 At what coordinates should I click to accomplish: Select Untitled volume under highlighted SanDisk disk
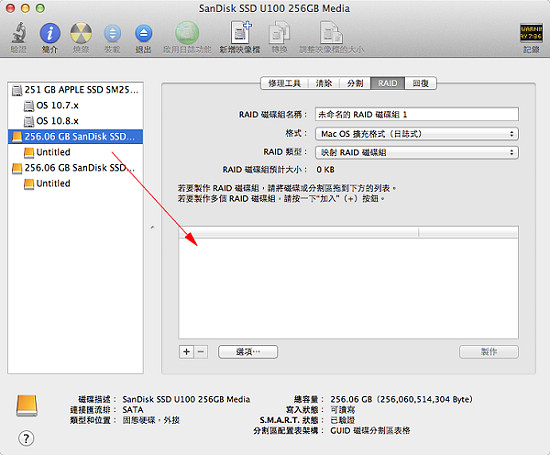75,152
